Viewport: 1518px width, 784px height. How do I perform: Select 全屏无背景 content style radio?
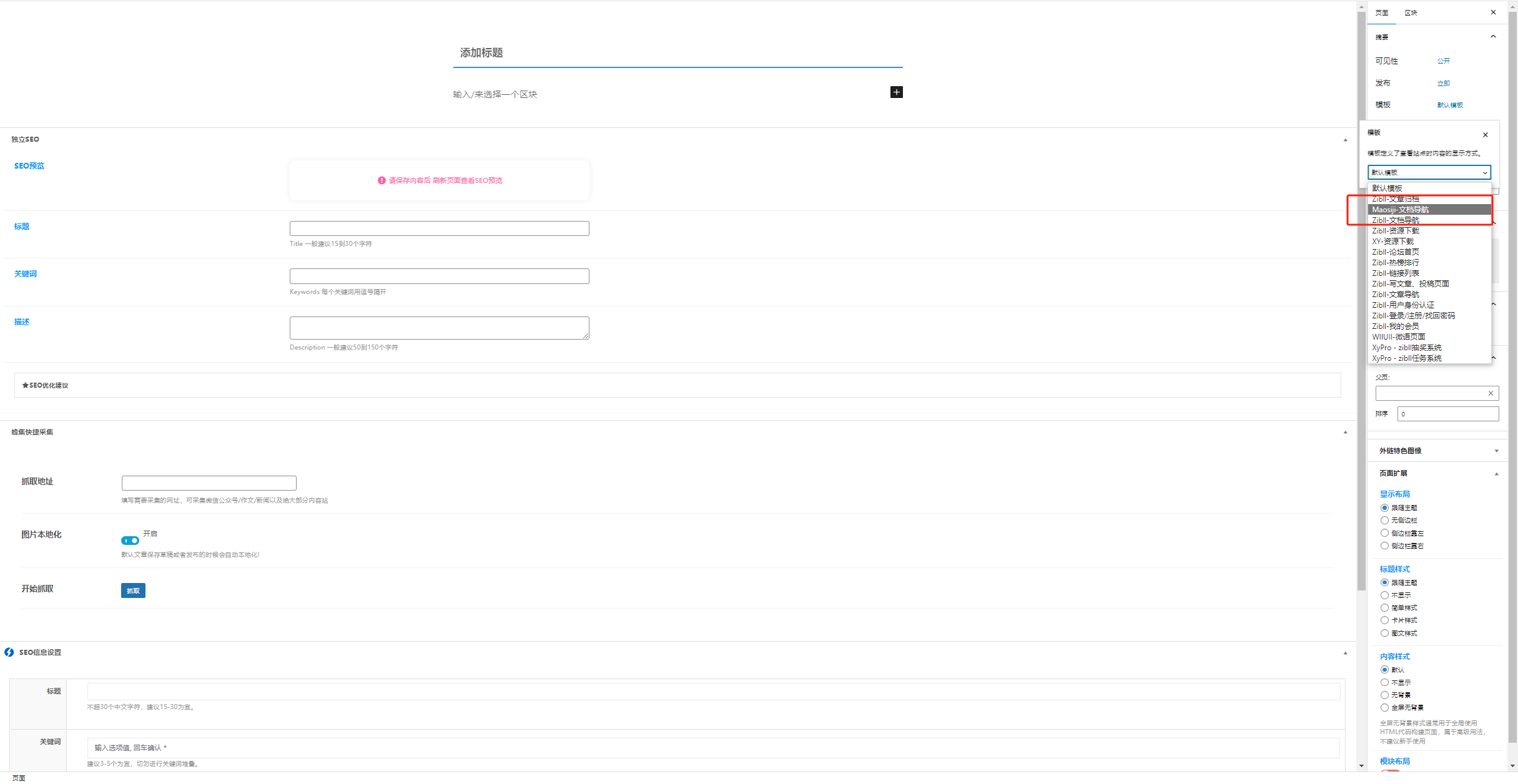[x=1384, y=708]
